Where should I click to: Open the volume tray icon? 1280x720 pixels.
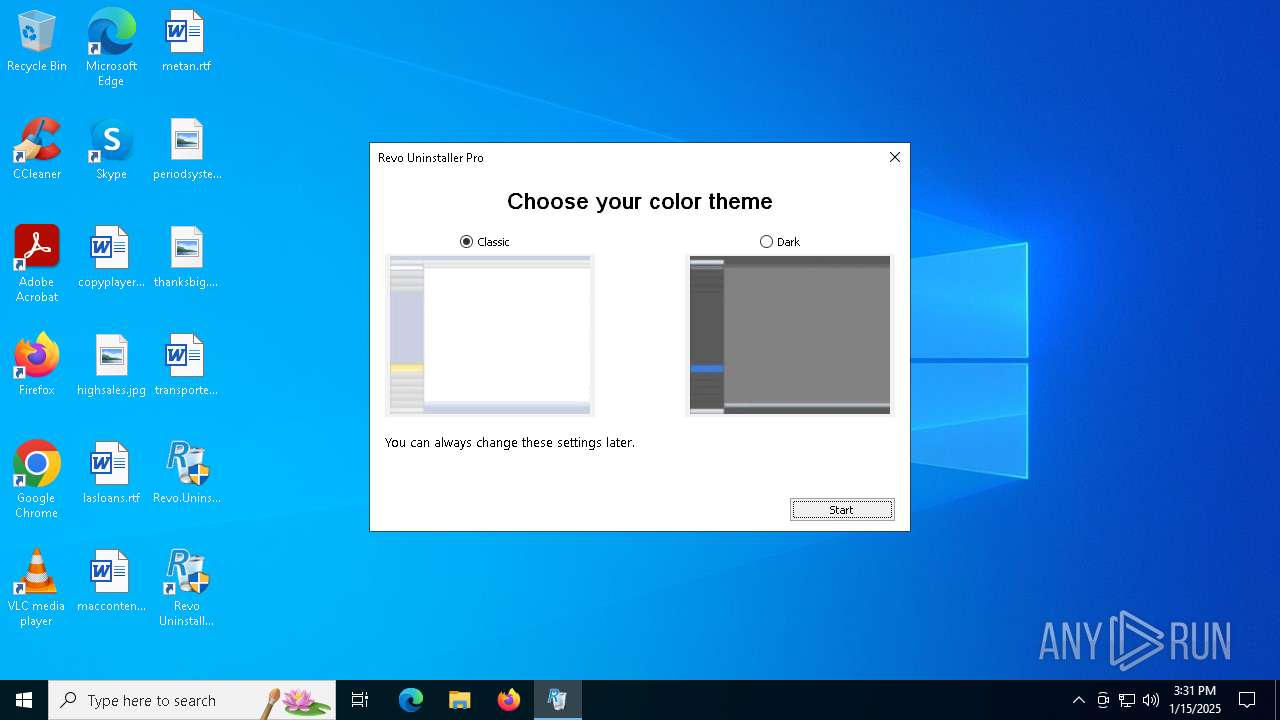(1151, 700)
